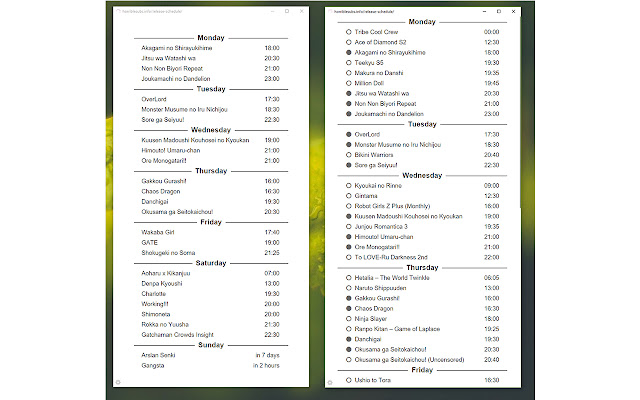Enable Okusama ga Seitokaichou! (Uncensored) circle
This screenshot has height=400, width=640.
pyautogui.click(x=349, y=360)
